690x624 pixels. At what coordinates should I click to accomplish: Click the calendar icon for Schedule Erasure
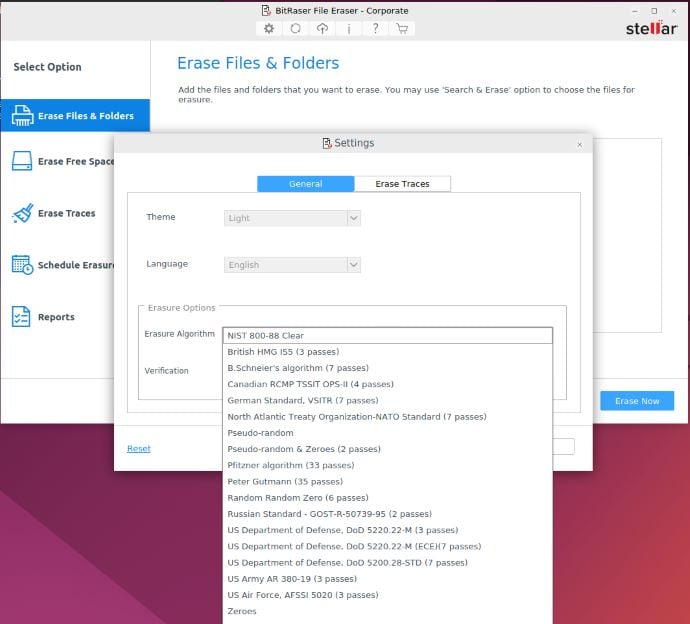coord(22,265)
